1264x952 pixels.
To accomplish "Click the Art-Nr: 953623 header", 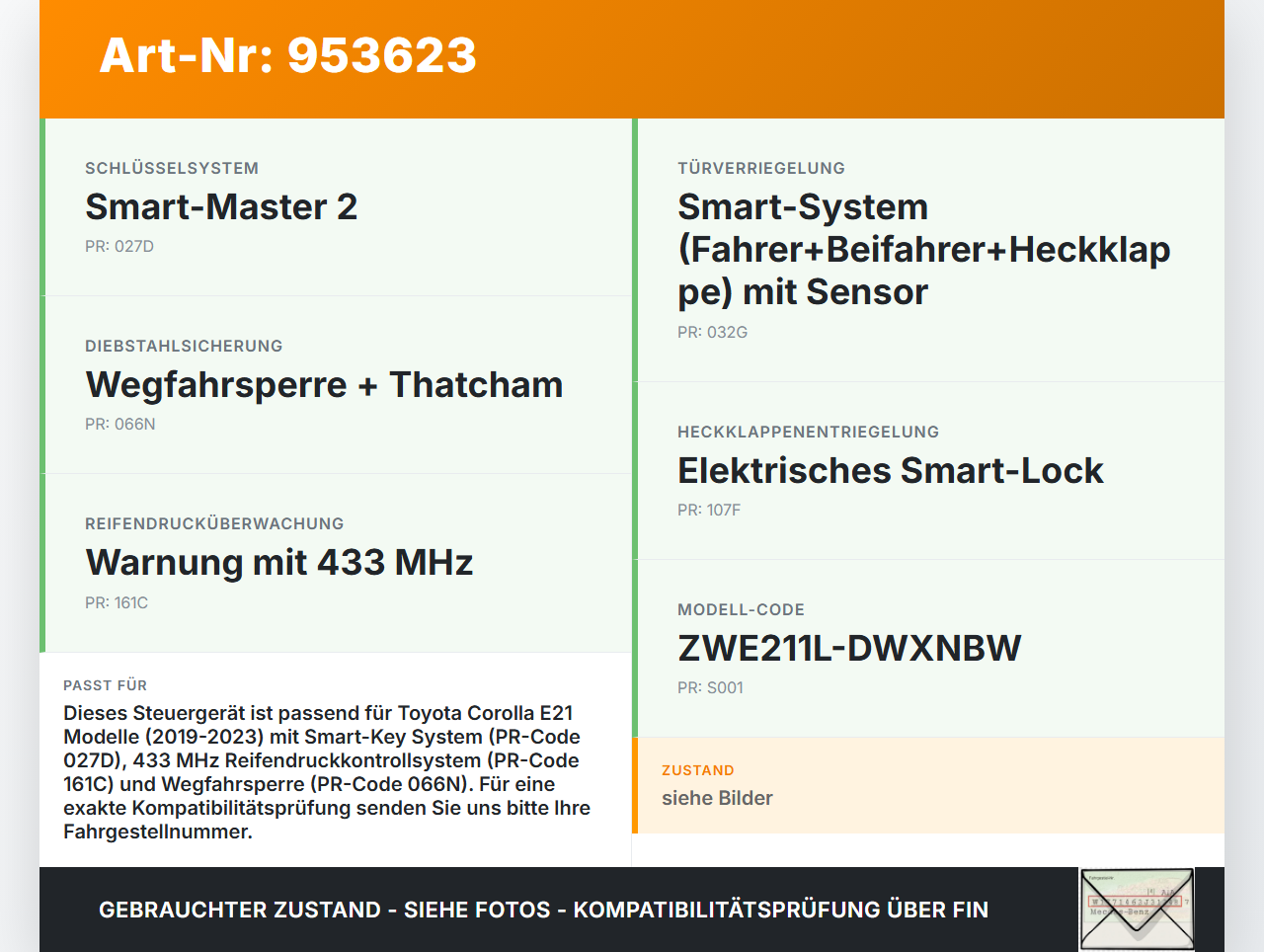I will coord(287,57).
